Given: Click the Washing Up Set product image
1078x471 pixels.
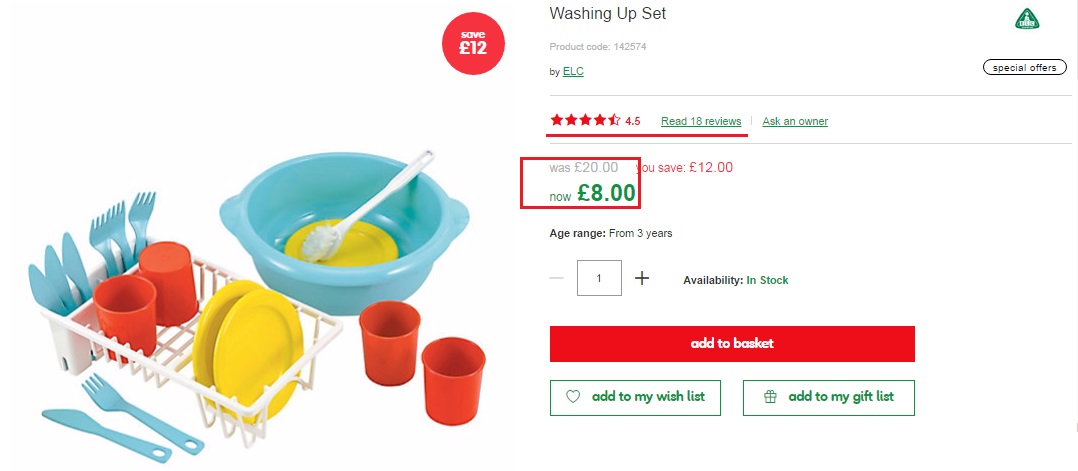Looking at the screenshot, I should (250, 290).
